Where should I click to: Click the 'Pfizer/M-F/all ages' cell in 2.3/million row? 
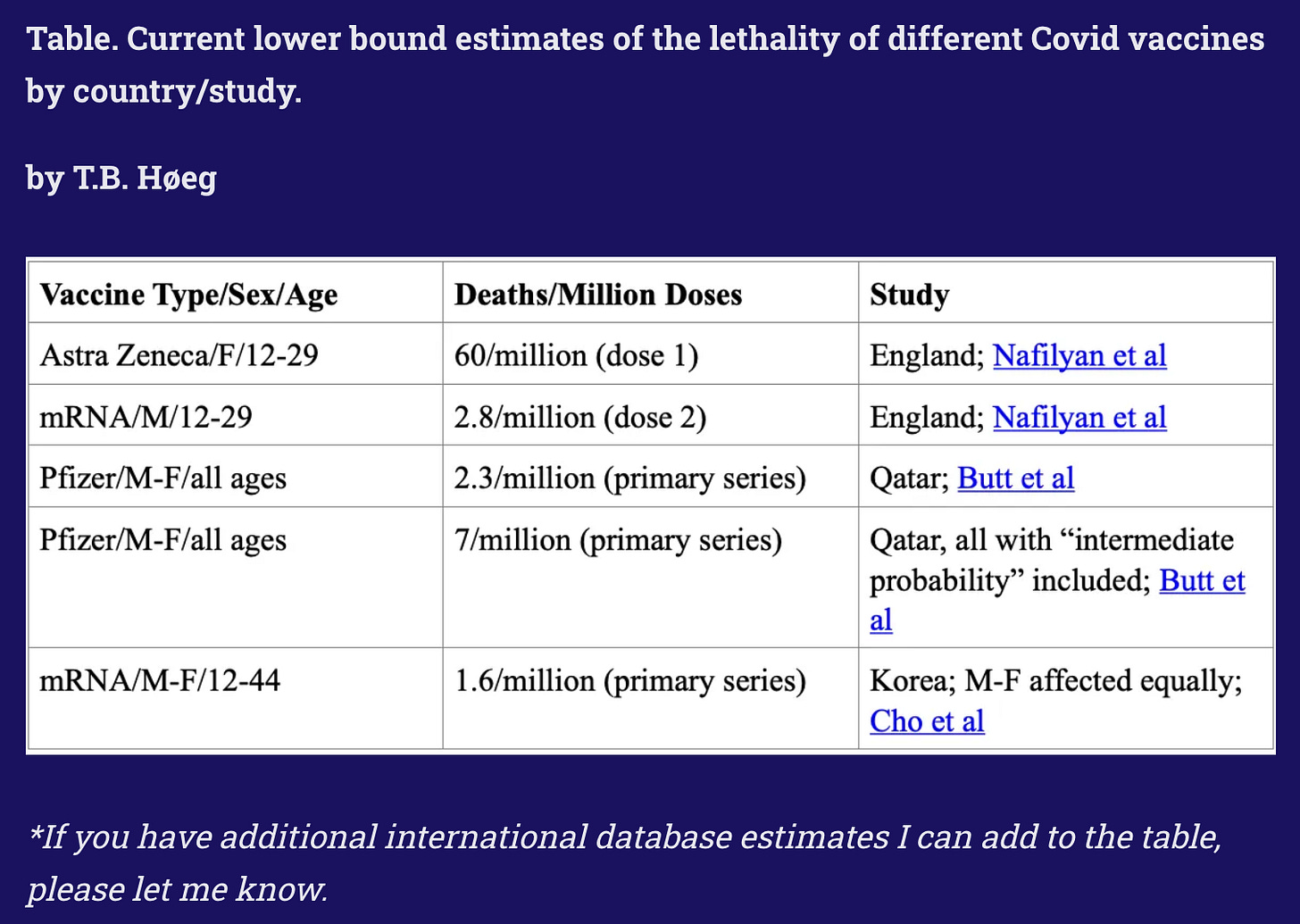(x=236, y=477)
